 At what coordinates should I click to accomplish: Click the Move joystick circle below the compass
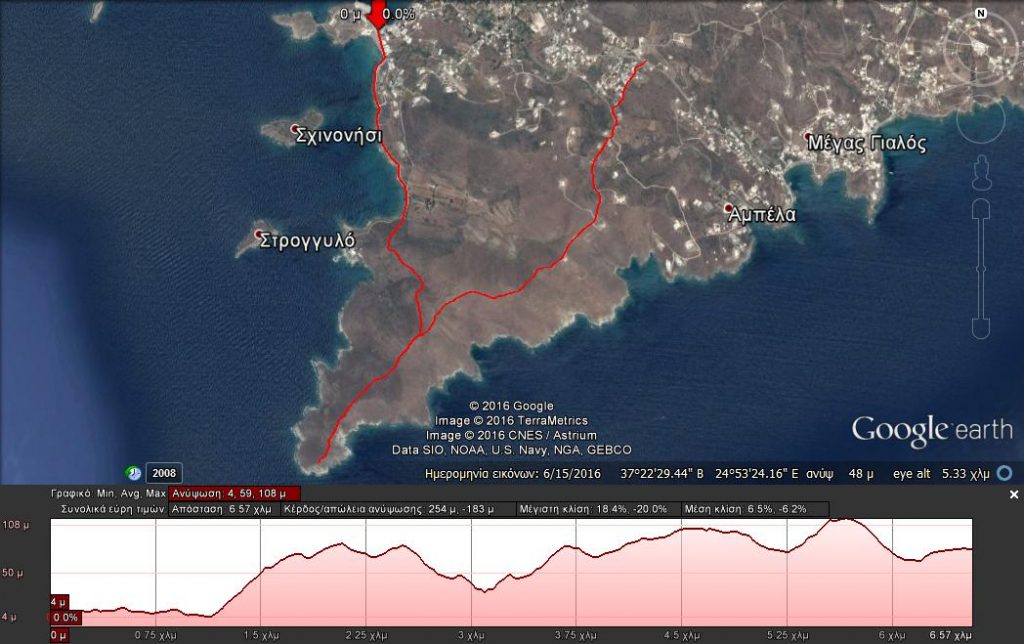(x=981, y=118)
